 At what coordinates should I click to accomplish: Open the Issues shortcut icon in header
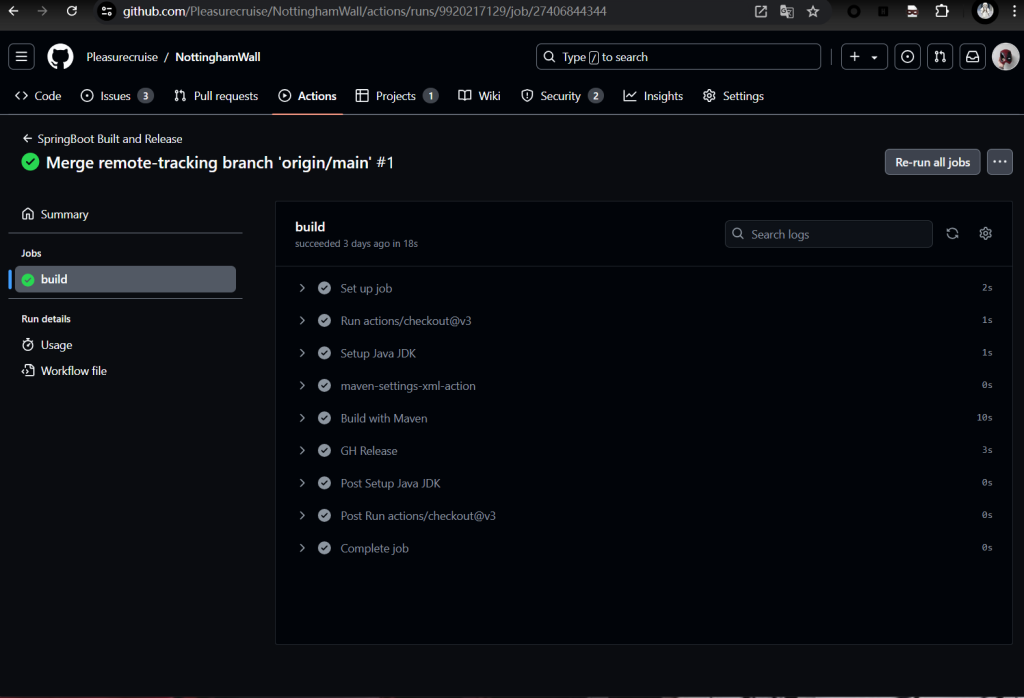tap(907, 57)
